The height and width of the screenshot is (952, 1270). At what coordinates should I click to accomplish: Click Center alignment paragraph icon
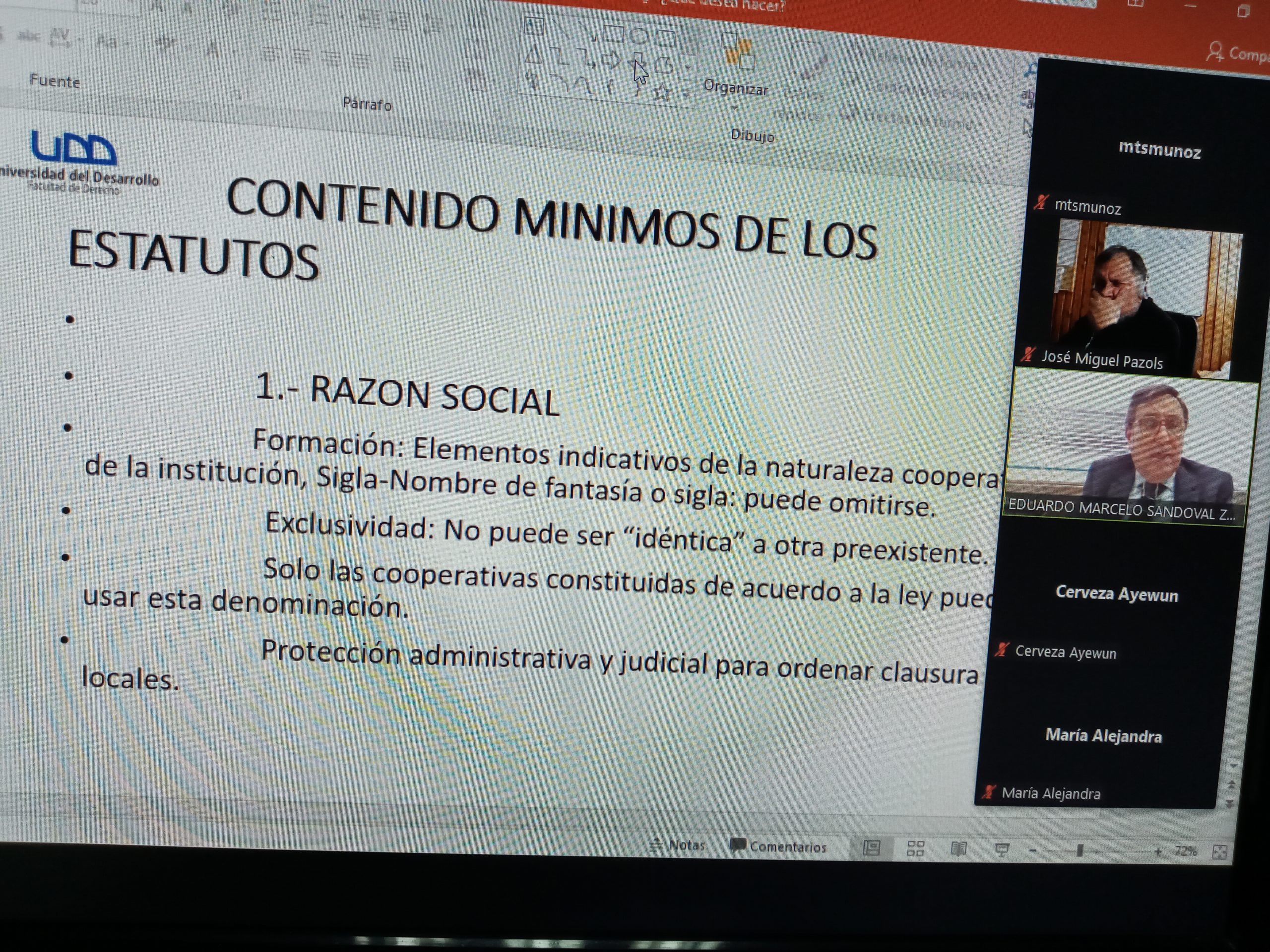[300, 57]
